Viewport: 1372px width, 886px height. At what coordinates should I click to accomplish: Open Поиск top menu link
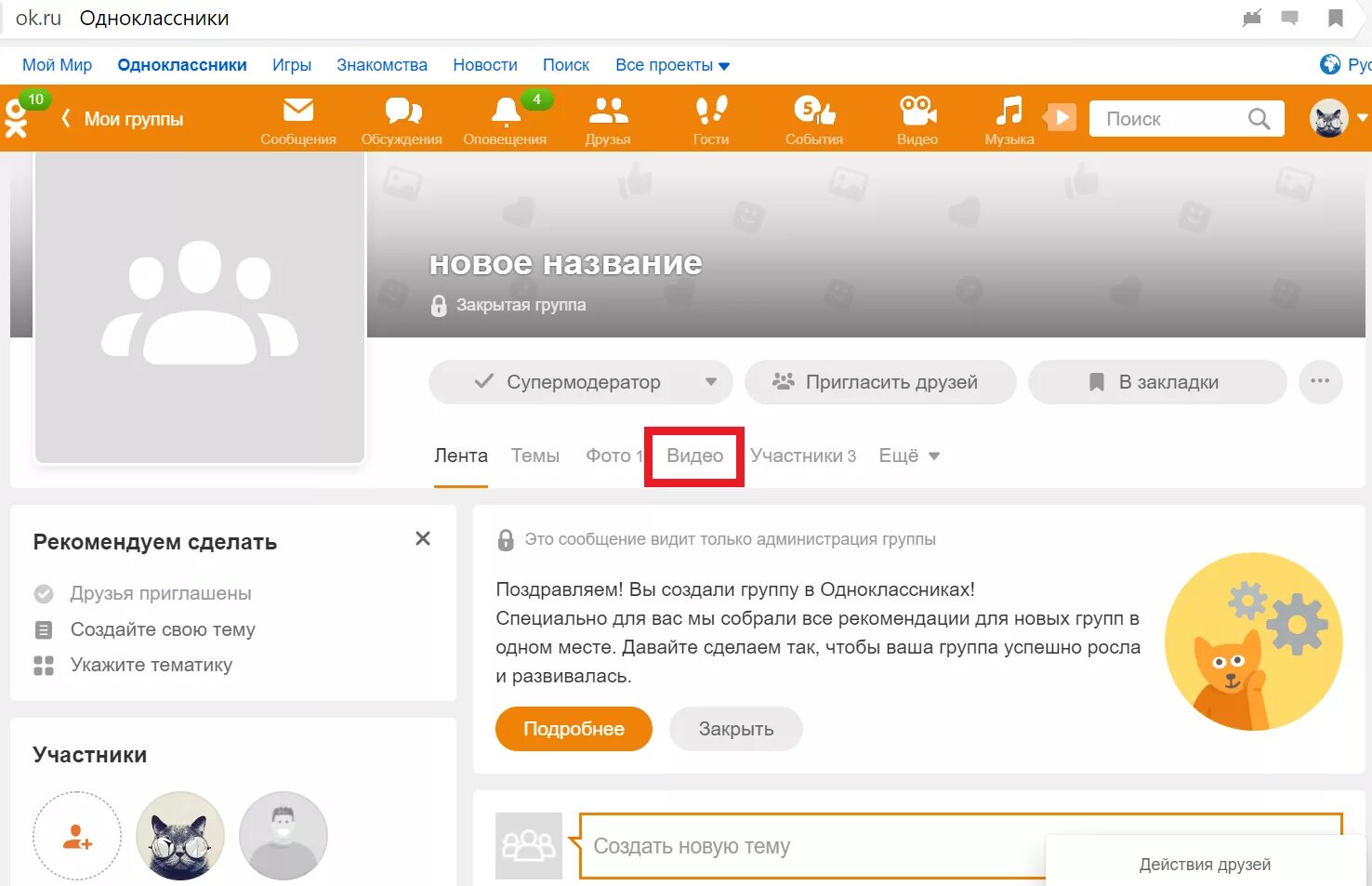coord(566,65)
